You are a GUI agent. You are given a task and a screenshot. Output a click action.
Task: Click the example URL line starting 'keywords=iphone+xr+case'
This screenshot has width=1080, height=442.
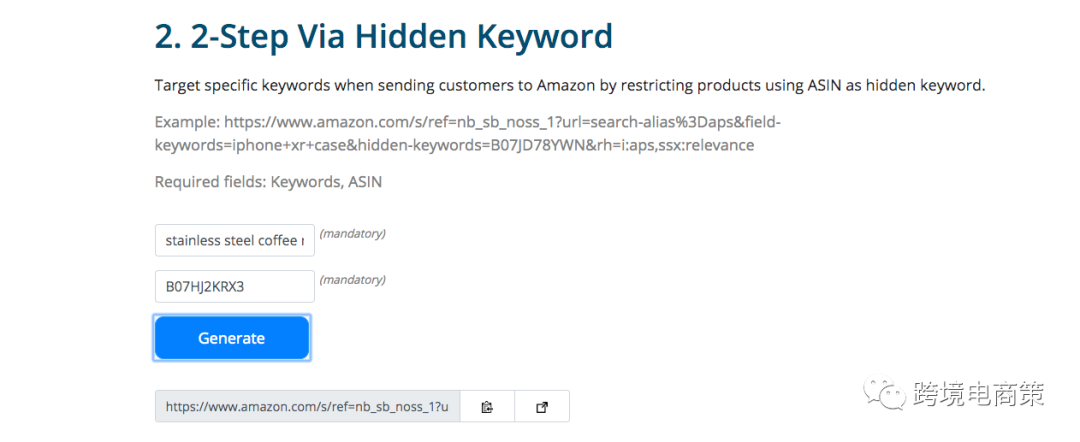[x=454, y=145]
